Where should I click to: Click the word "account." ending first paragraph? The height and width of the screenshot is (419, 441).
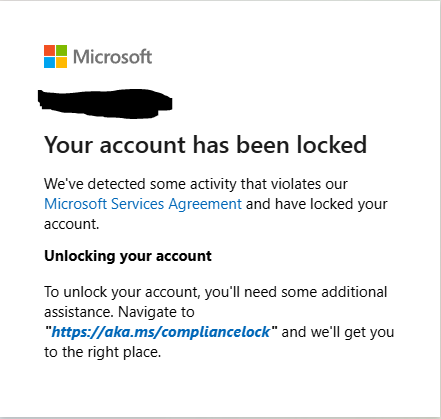(72, 224)
